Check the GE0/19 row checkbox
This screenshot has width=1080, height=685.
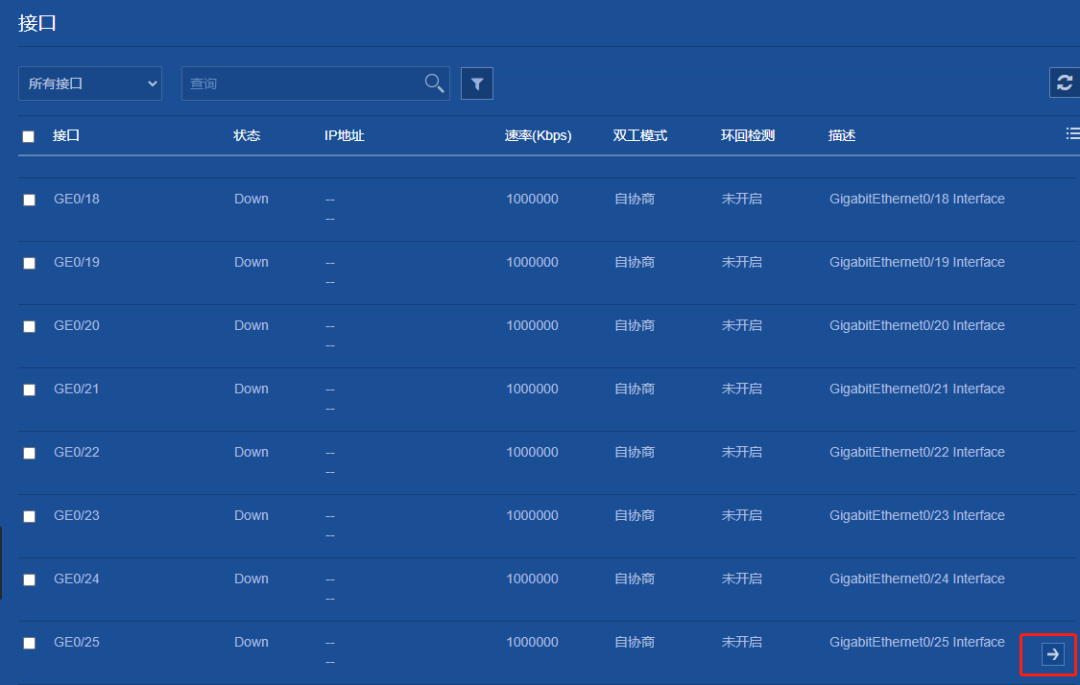pyautogui.click(x=29, y=263)
